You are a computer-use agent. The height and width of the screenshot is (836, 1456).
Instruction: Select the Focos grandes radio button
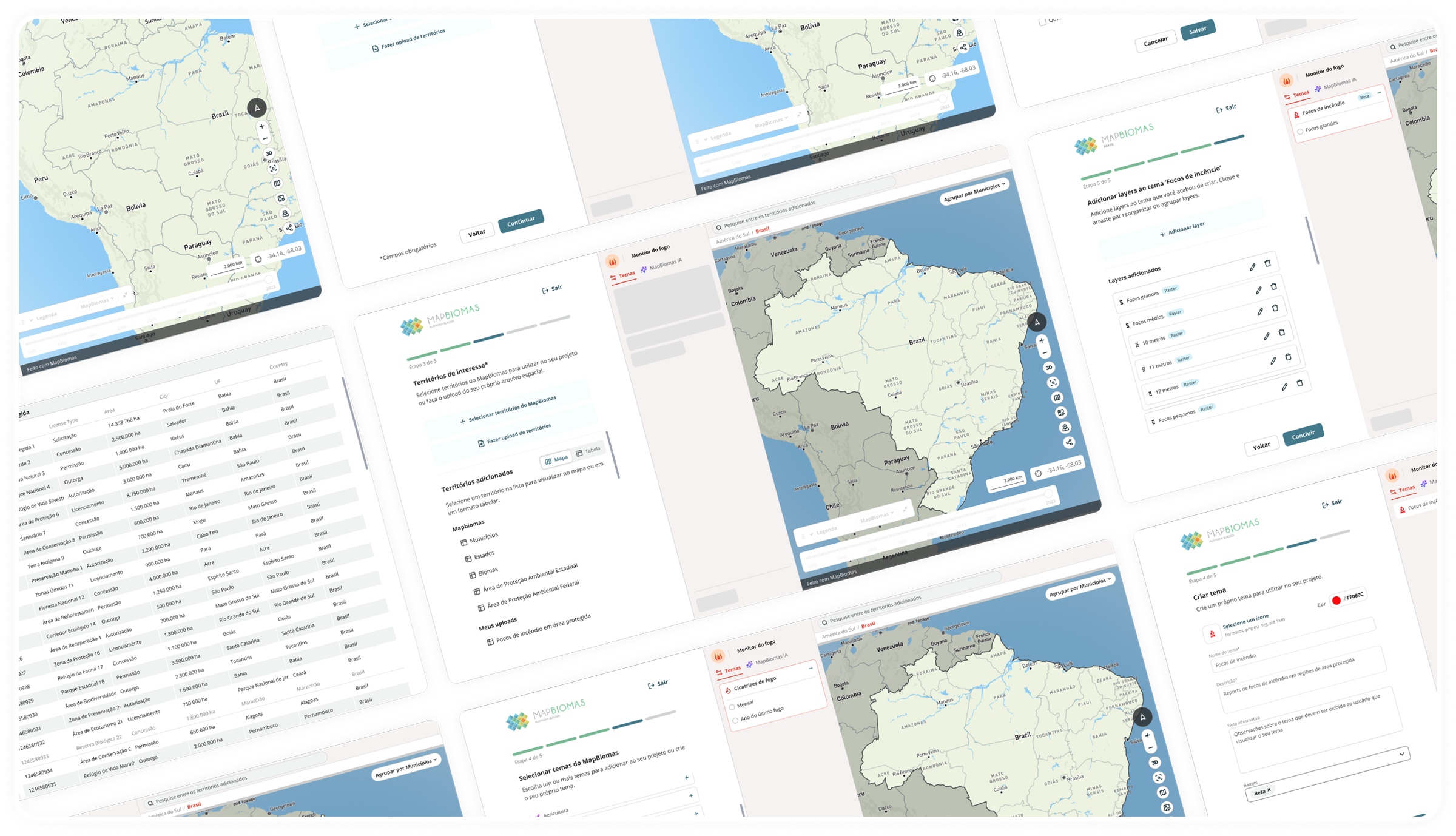tap(1300, 132)
